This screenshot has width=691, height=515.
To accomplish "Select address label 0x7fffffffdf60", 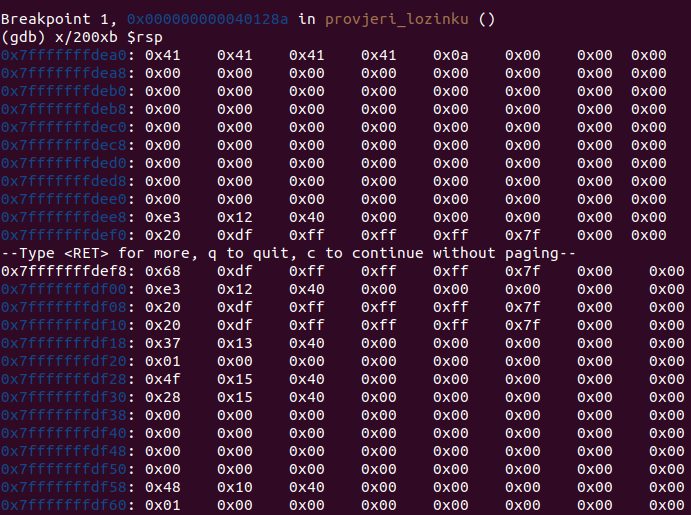I will point(68,505).
